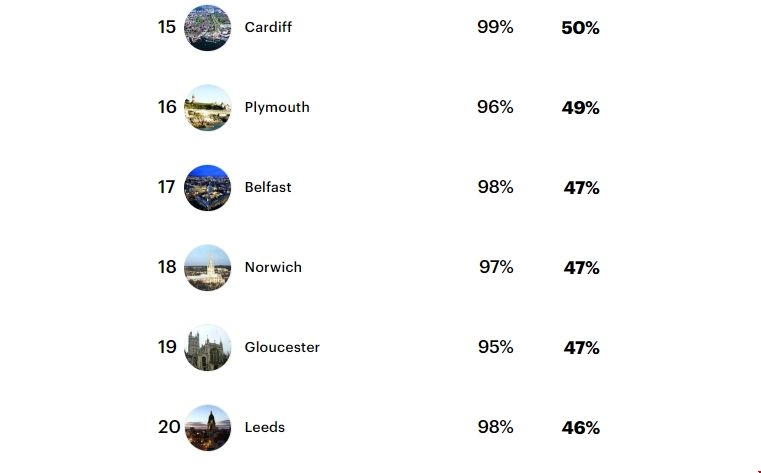Click the Norwich cathedral thumbnail image
Viewport: 761px width, 473px height.
click(x=208, y=268)
